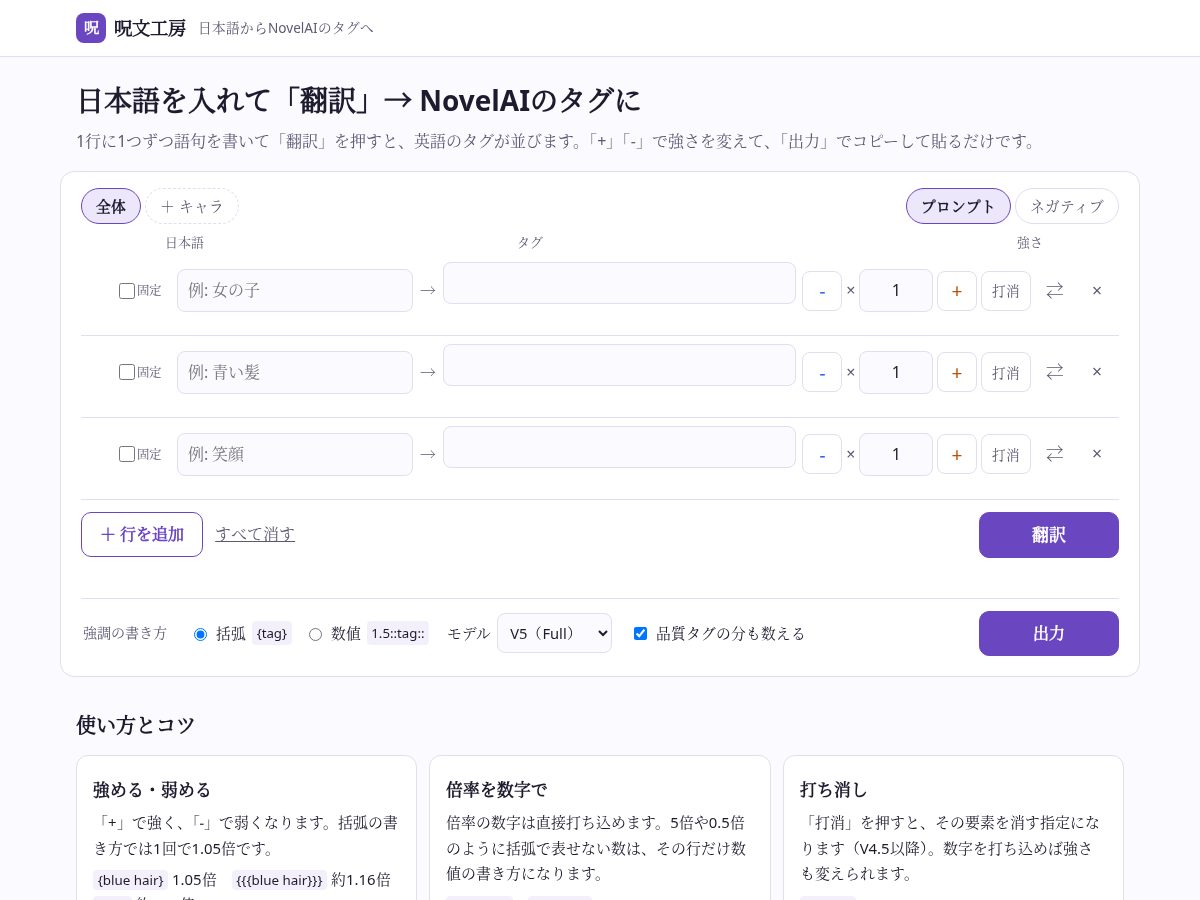Click the 出力 button
Viewport: 1200px width, 900px height.
[x=1049, y=633]
